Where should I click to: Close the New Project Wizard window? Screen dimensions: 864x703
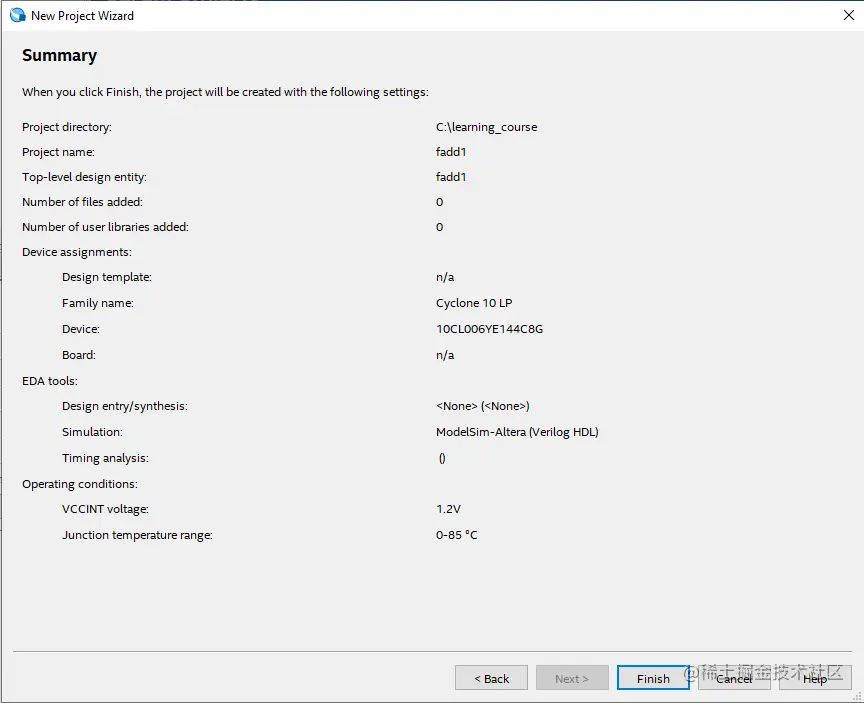849,15
